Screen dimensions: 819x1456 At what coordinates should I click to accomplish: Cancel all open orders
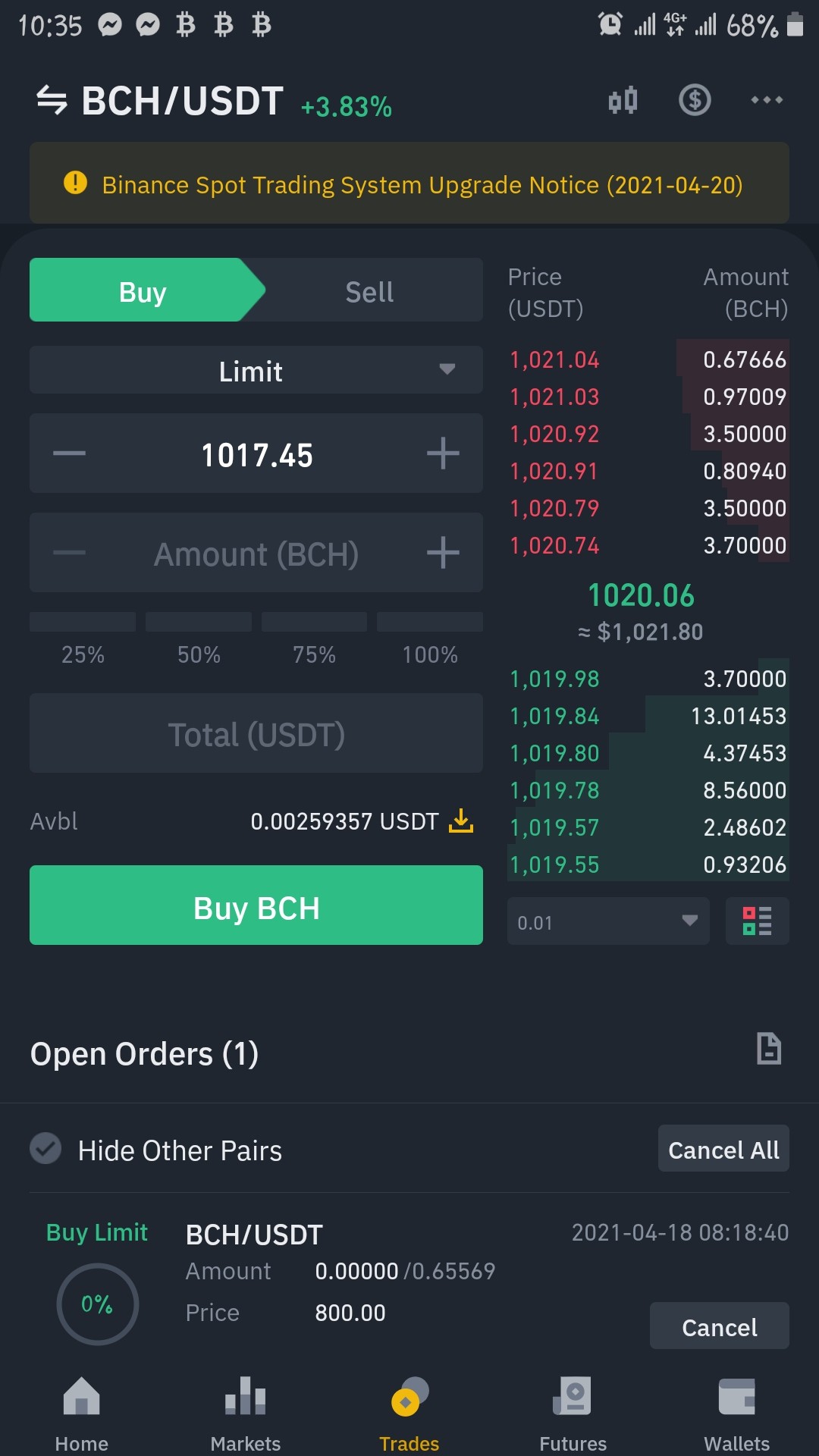click(x=723, y=1149)
